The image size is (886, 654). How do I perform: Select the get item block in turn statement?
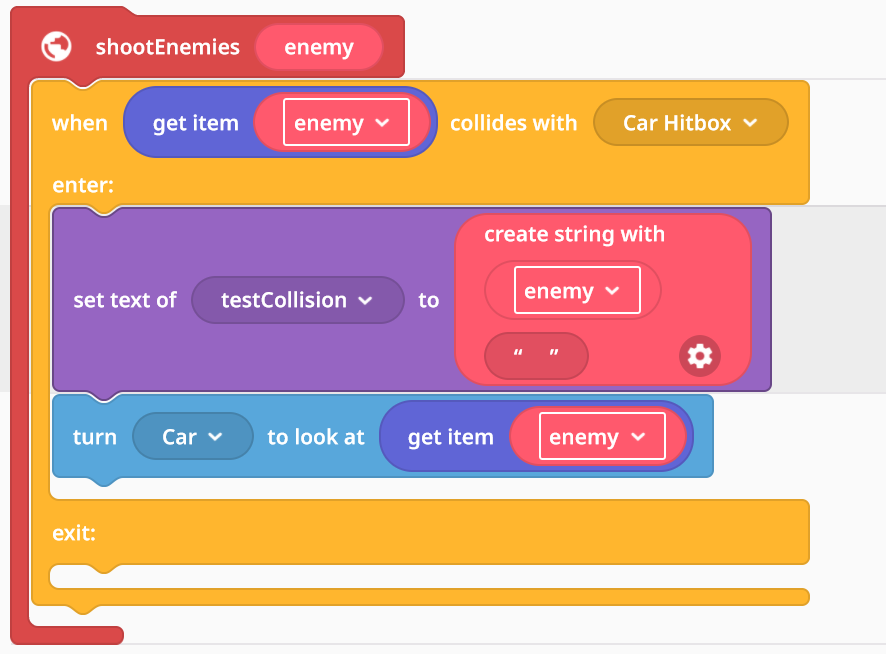pyautogui.click(x=450, y=437)
